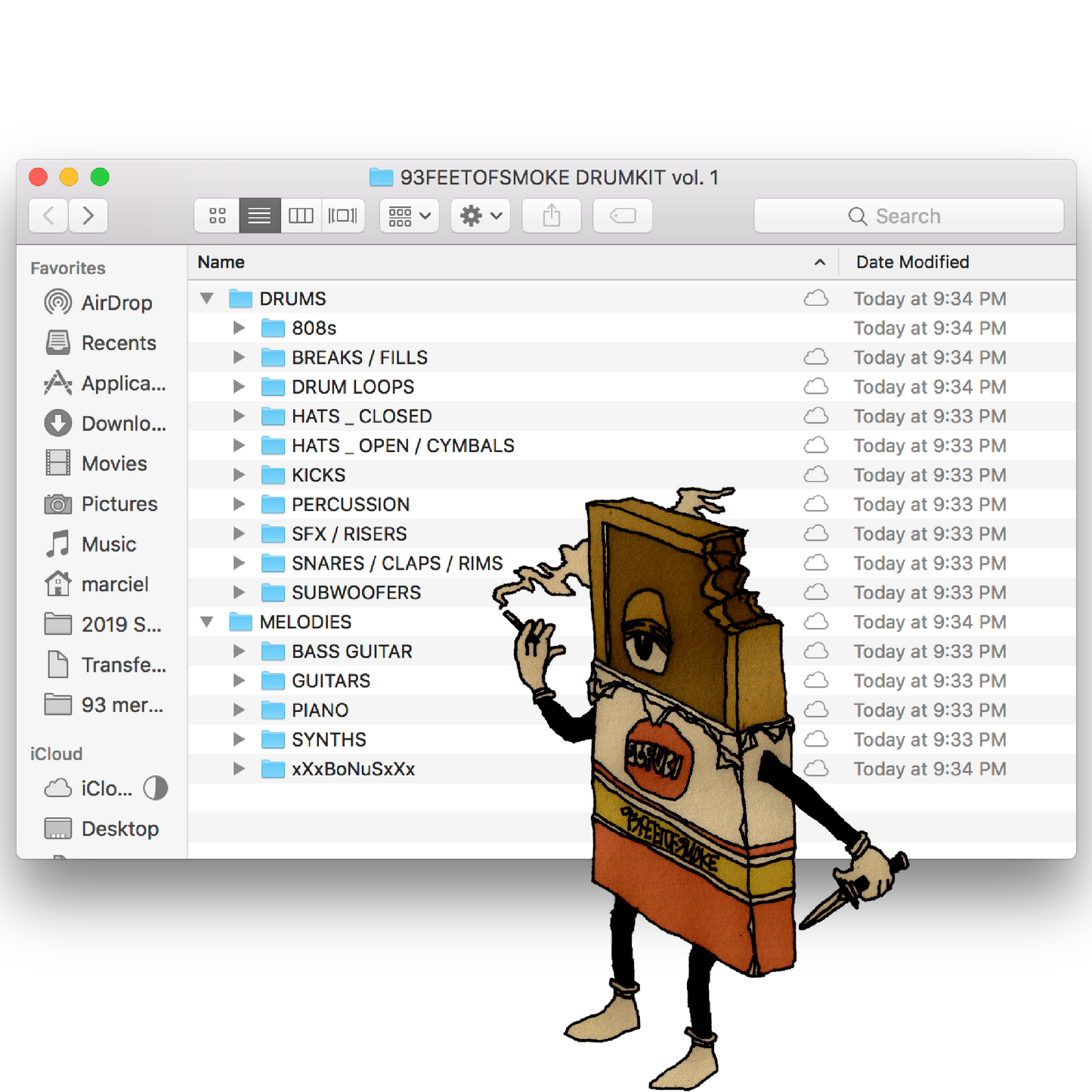Switch to column view layout

click(x=301, y=216)
